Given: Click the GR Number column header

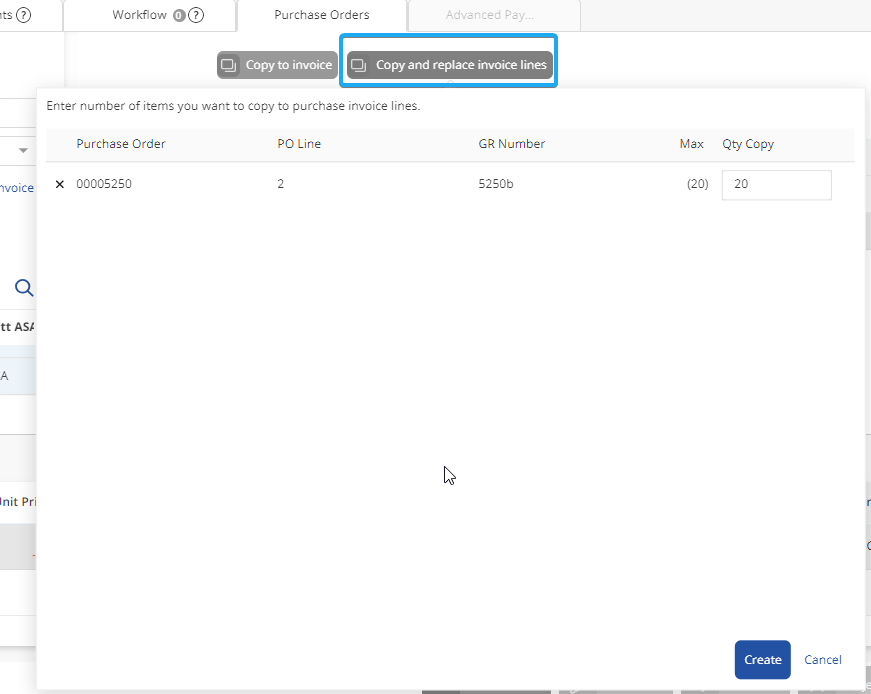Looking at the screenshot, I should 512,144.
